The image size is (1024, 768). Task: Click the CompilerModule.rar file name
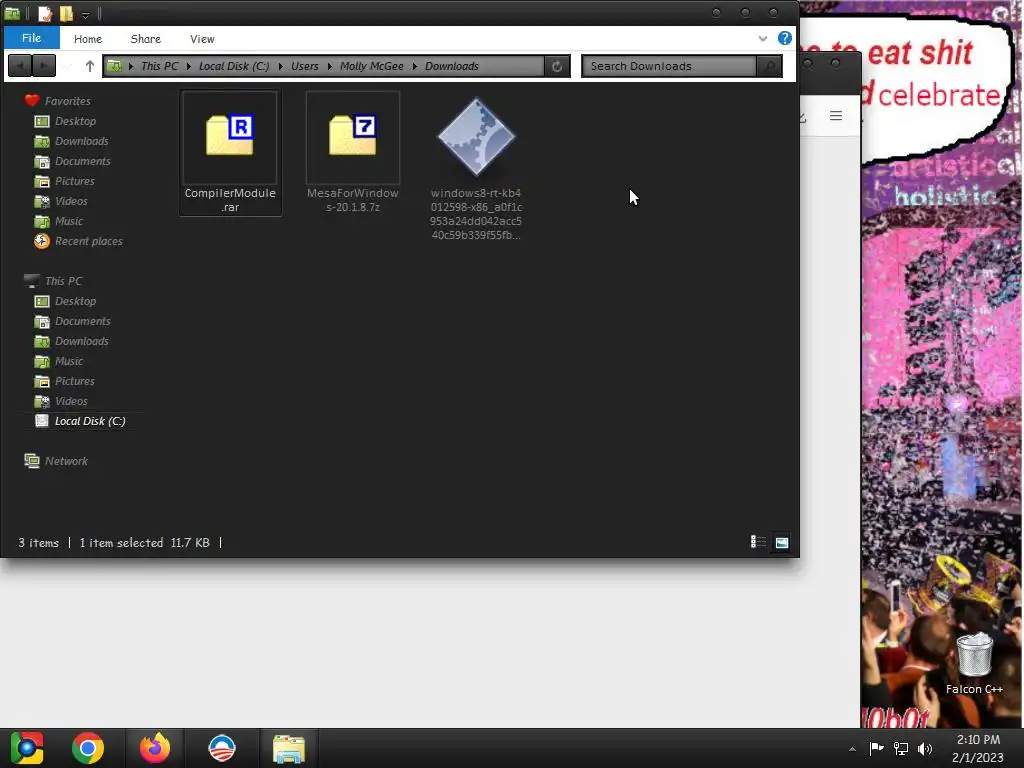point(230,200)
